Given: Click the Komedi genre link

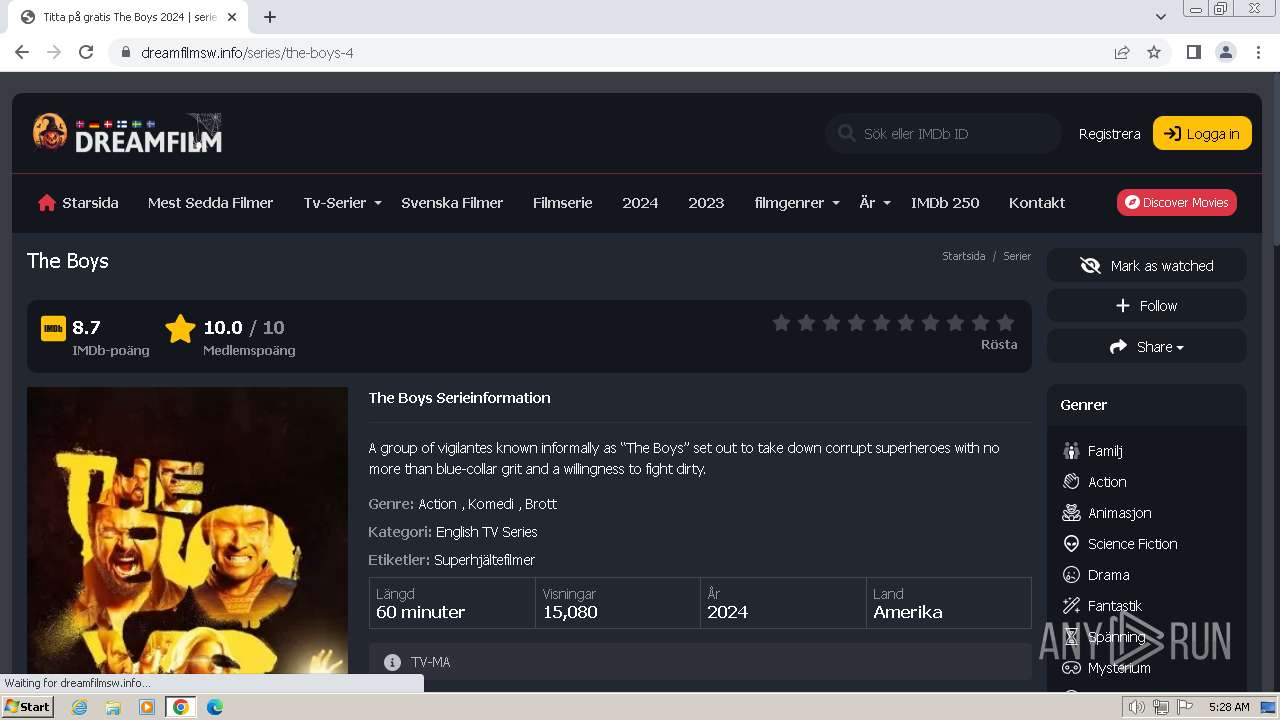Looking at the screenshot, I should [491, 504].
